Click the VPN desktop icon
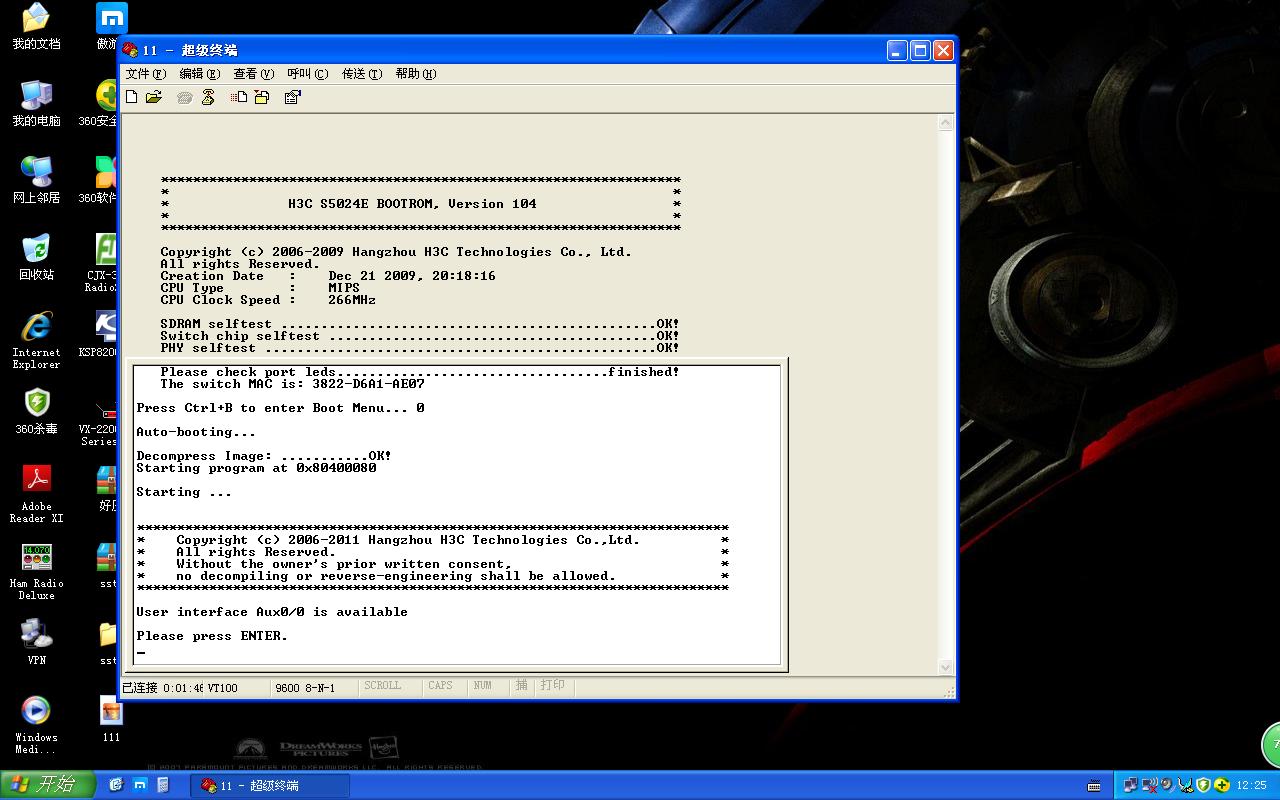Image resolution: width=1280 pixels, height=800 pixels. (36, 641)
